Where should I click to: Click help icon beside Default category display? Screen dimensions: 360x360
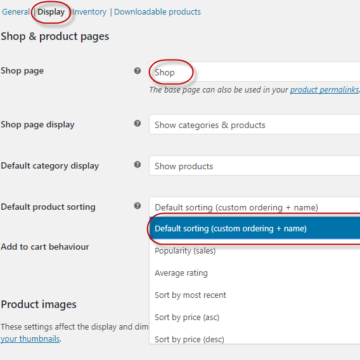[x=137, y=165]
